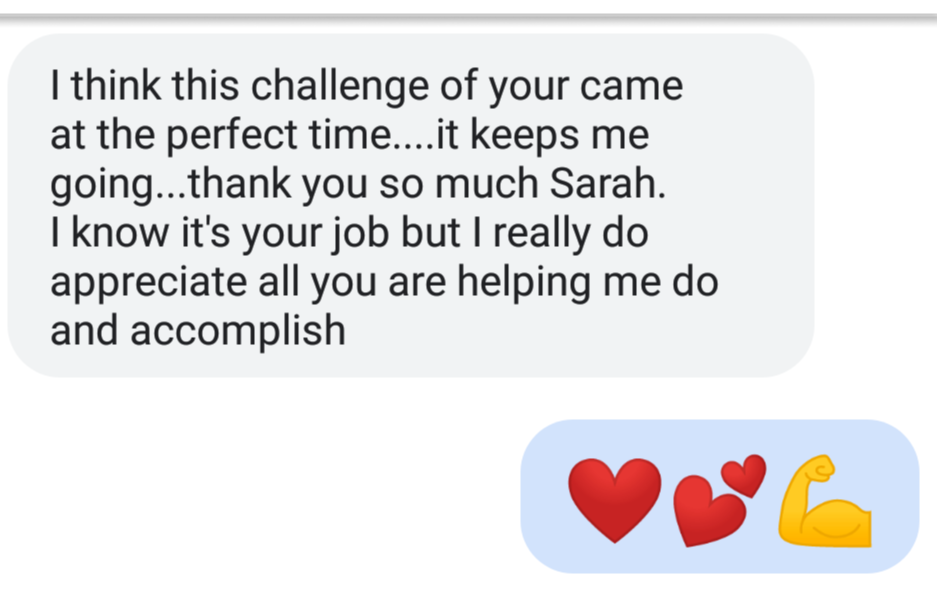Tap the red heart emoji

(614, 501)
